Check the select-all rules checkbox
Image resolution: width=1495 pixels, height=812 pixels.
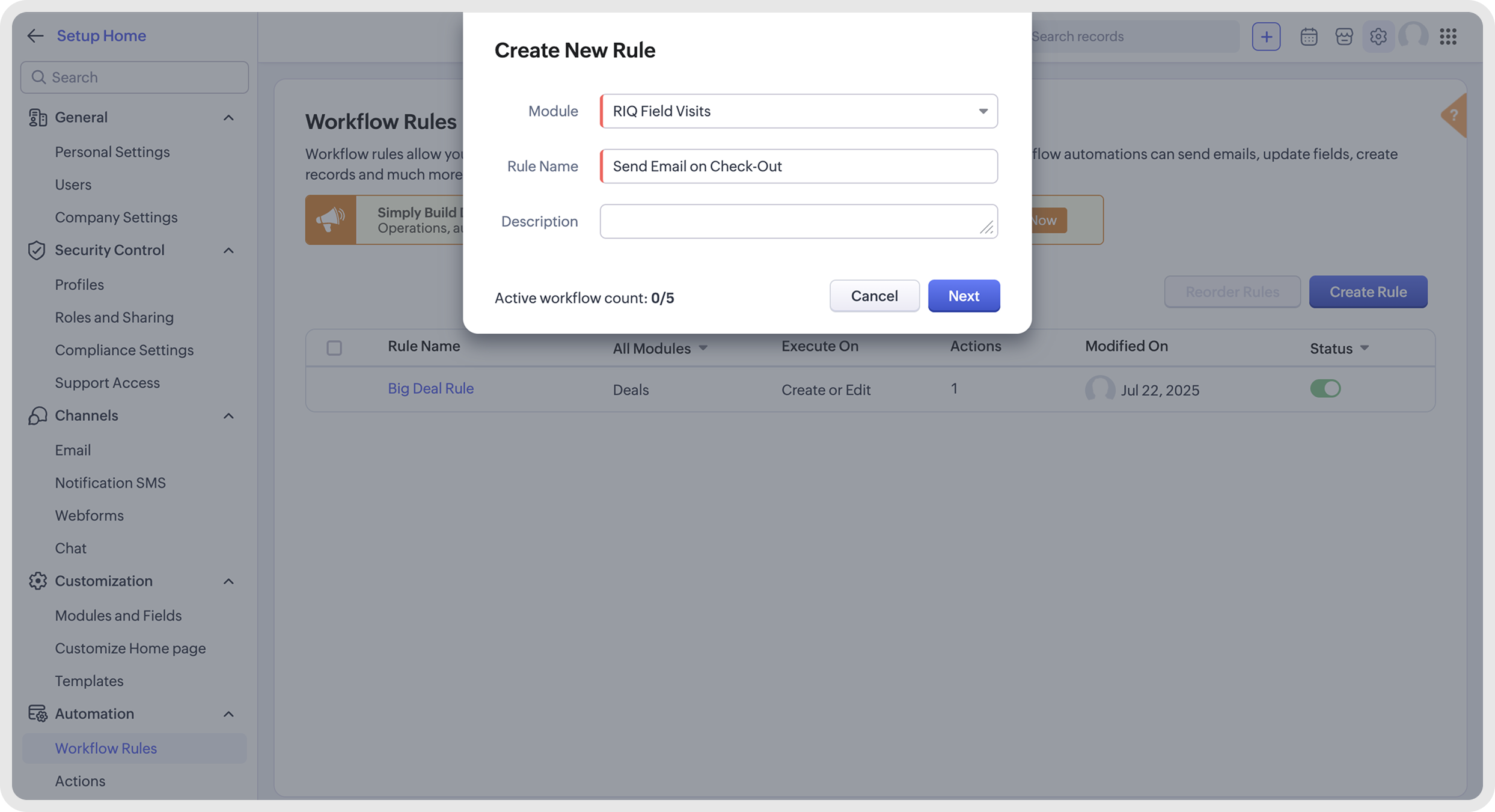click(334, 348)
